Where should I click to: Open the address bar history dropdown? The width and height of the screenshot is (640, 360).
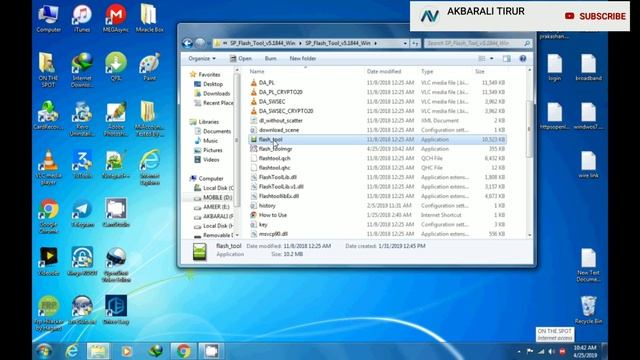[x=405, y=43]
